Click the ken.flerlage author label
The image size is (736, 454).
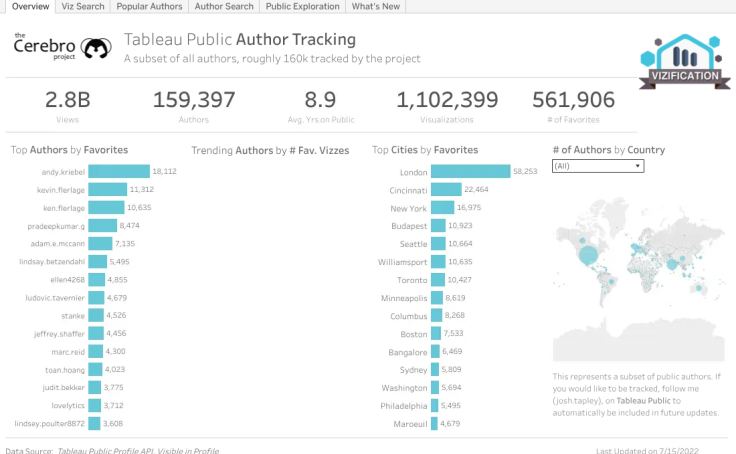tap(64, 208)
